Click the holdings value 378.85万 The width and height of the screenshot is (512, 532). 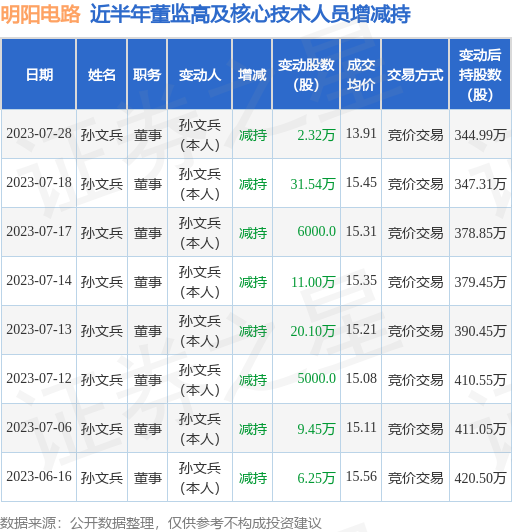click(480, 233)
